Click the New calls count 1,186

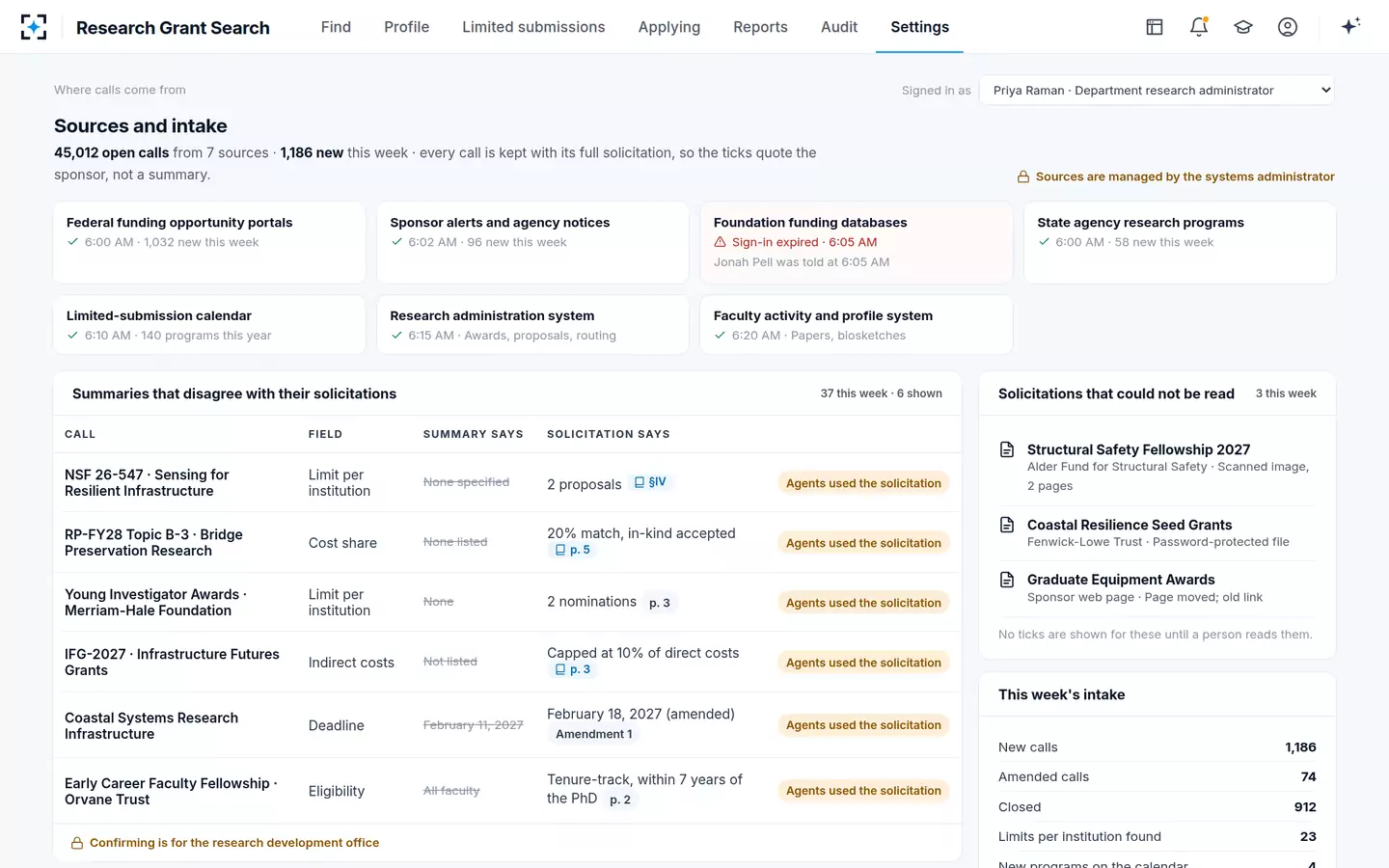point(1300,747)
